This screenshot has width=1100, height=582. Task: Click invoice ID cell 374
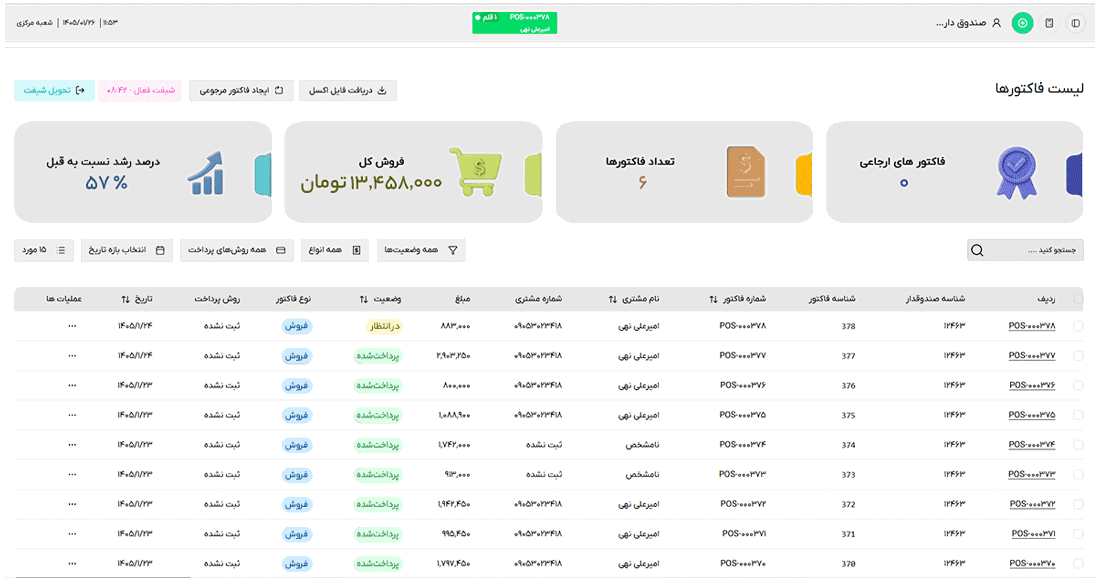pos(848,445)
